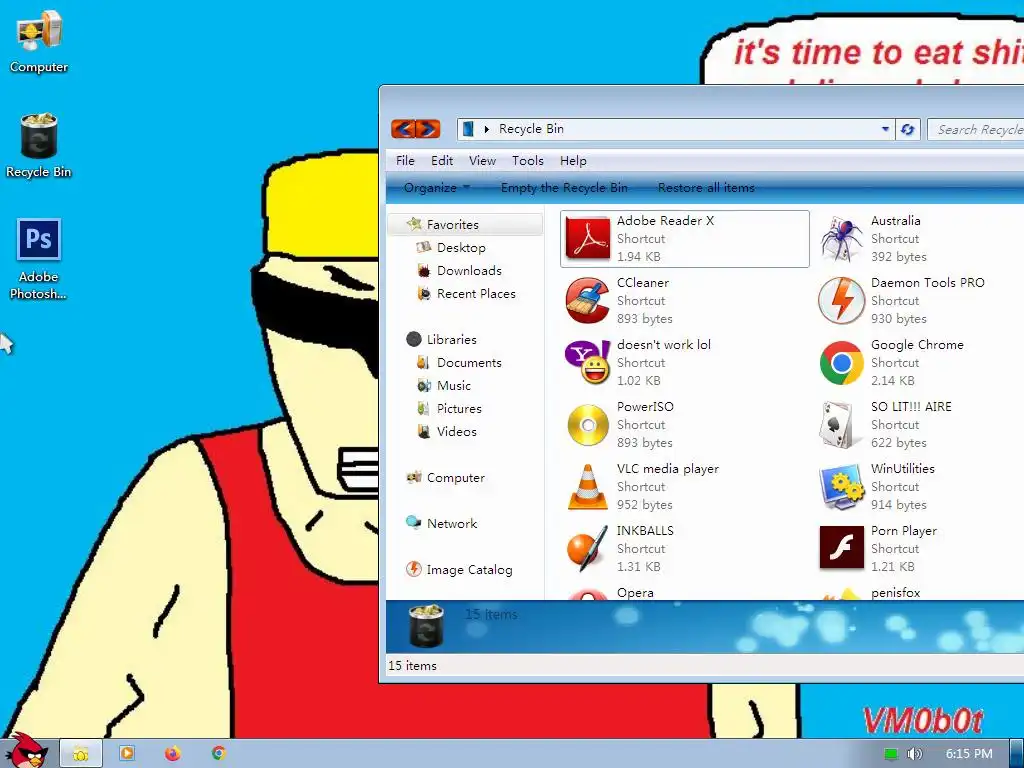This screenshot has height=768, width=1024.
Task: Select the VLC media player cone icon
Action: click(x=588, y=487)
